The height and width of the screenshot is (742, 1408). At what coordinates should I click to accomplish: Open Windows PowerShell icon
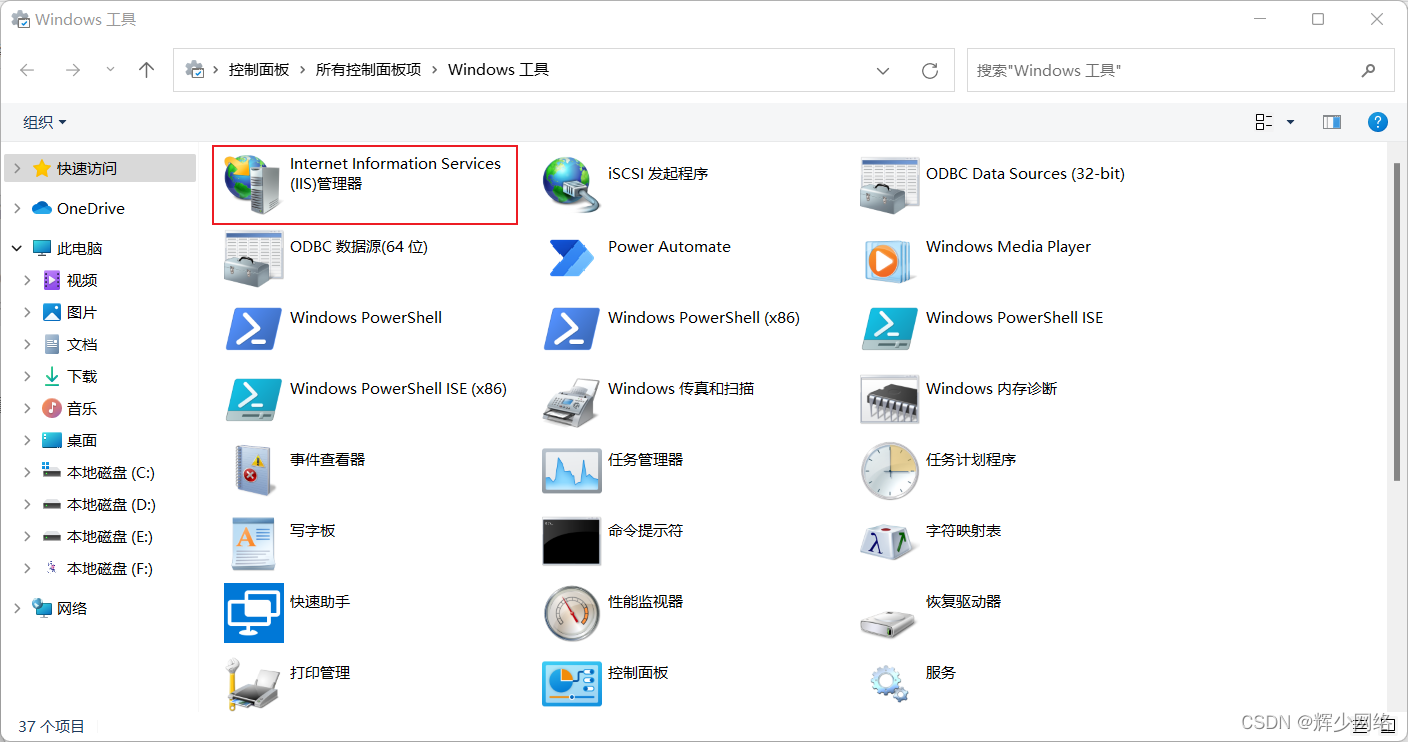click(254, 328)
